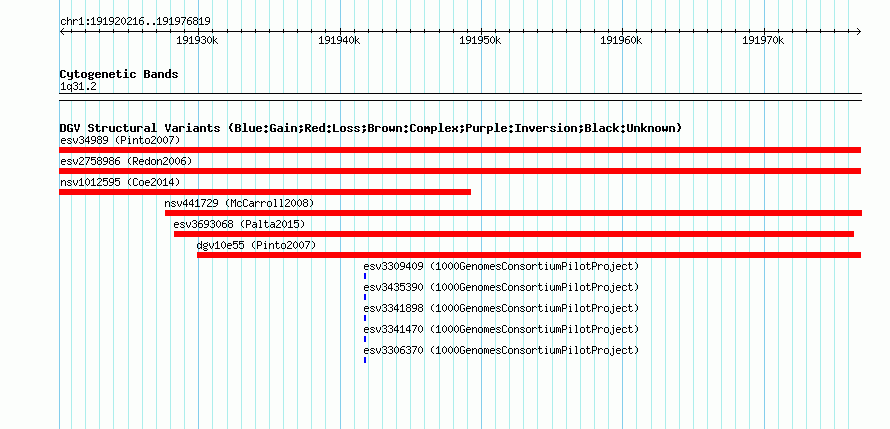Select the nsv1012595 red loss bar
This screenshot has width=890, height=429.
point(265,192)
